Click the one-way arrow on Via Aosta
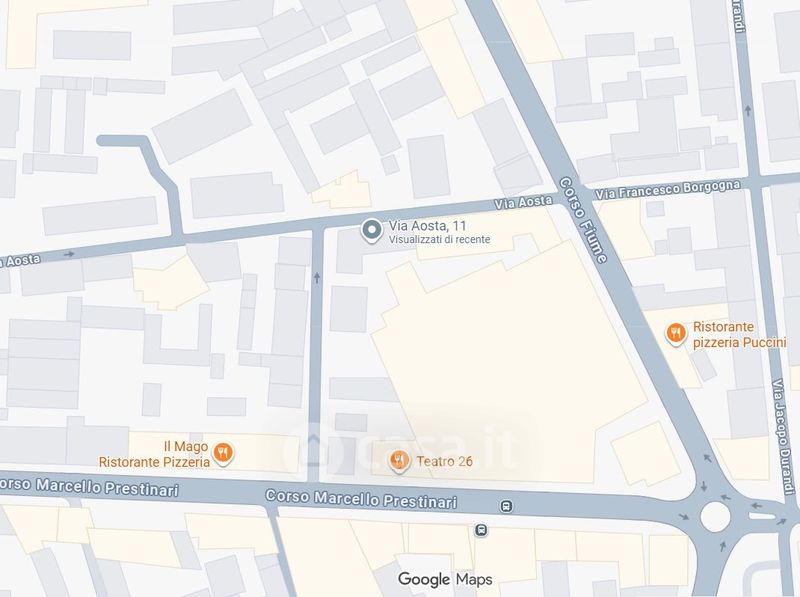 69,254
